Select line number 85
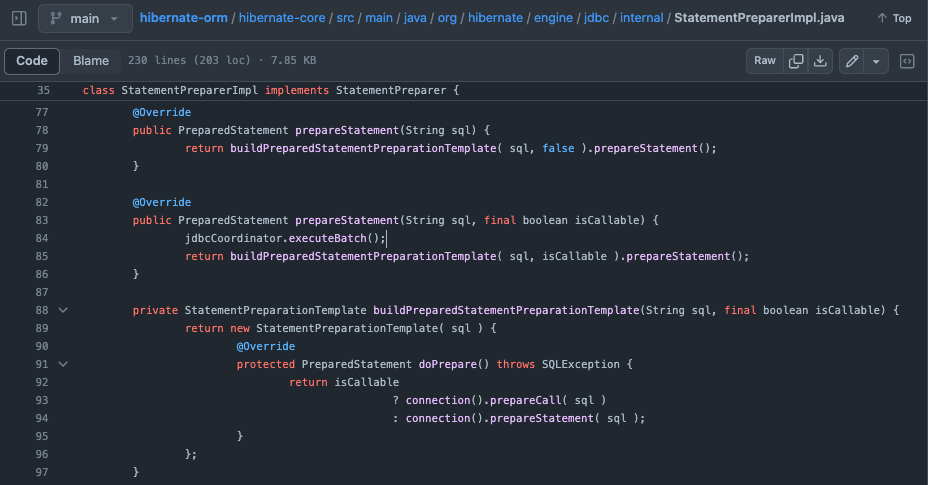Screen dimensions: 928x485 click(42, 256)
